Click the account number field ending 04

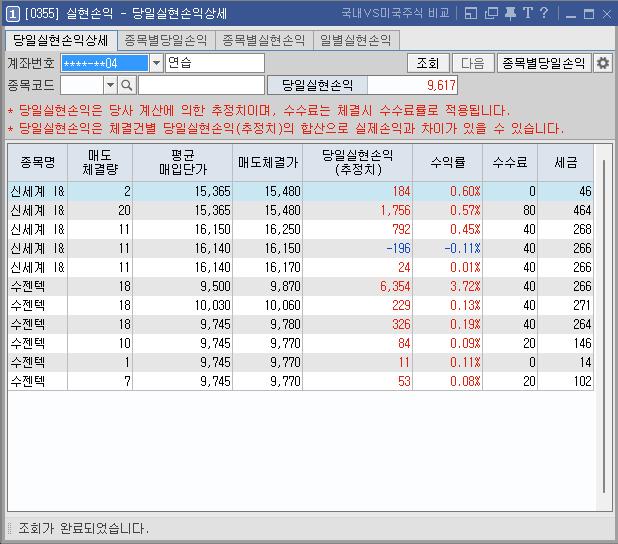point(105,63)
